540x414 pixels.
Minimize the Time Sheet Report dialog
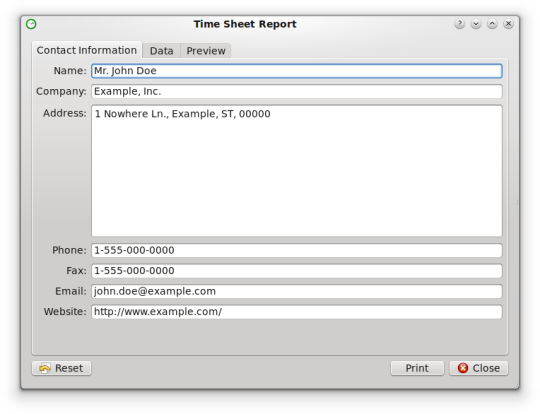pyautogui.click(x=476, y=24)
